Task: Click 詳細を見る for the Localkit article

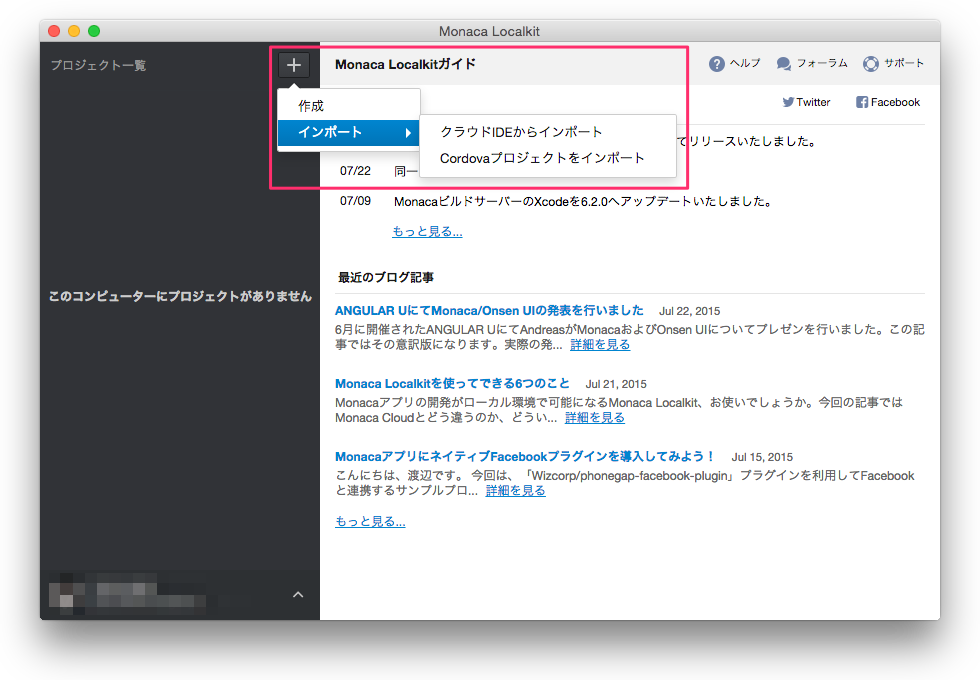Action: tap(595, 418)
